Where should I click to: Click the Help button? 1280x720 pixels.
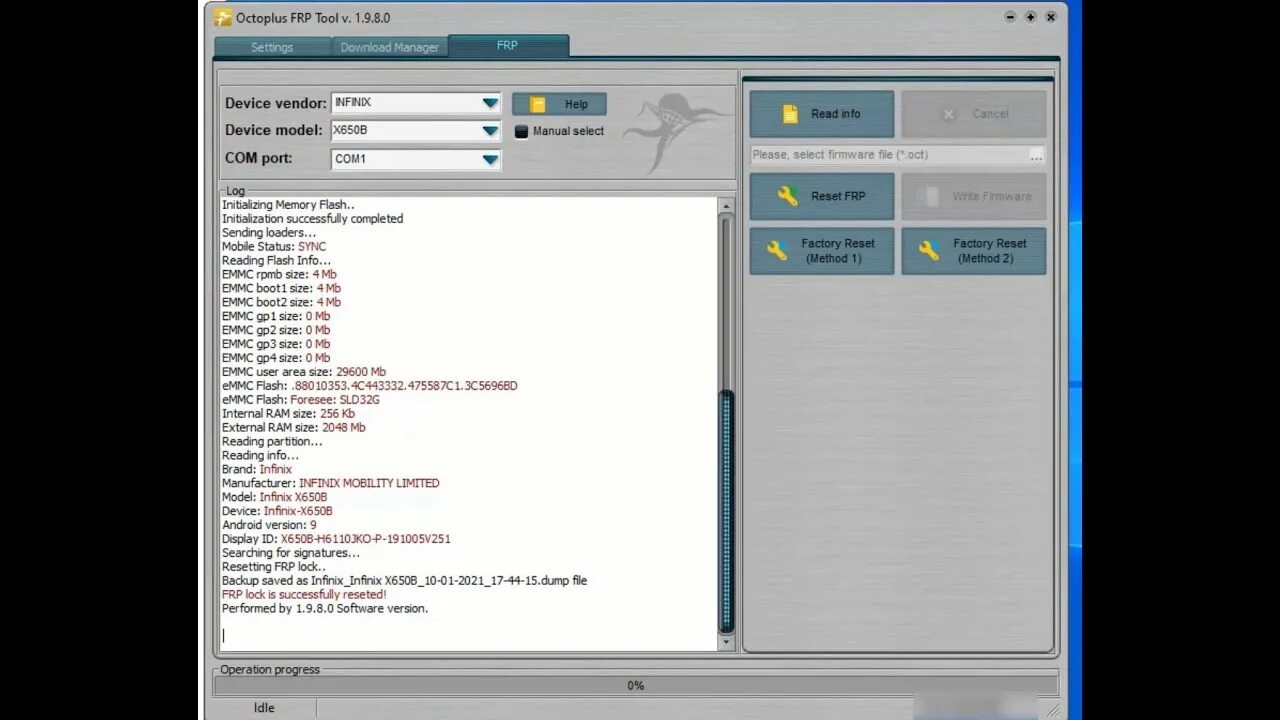pyautogui.click(x=559, y=104)
